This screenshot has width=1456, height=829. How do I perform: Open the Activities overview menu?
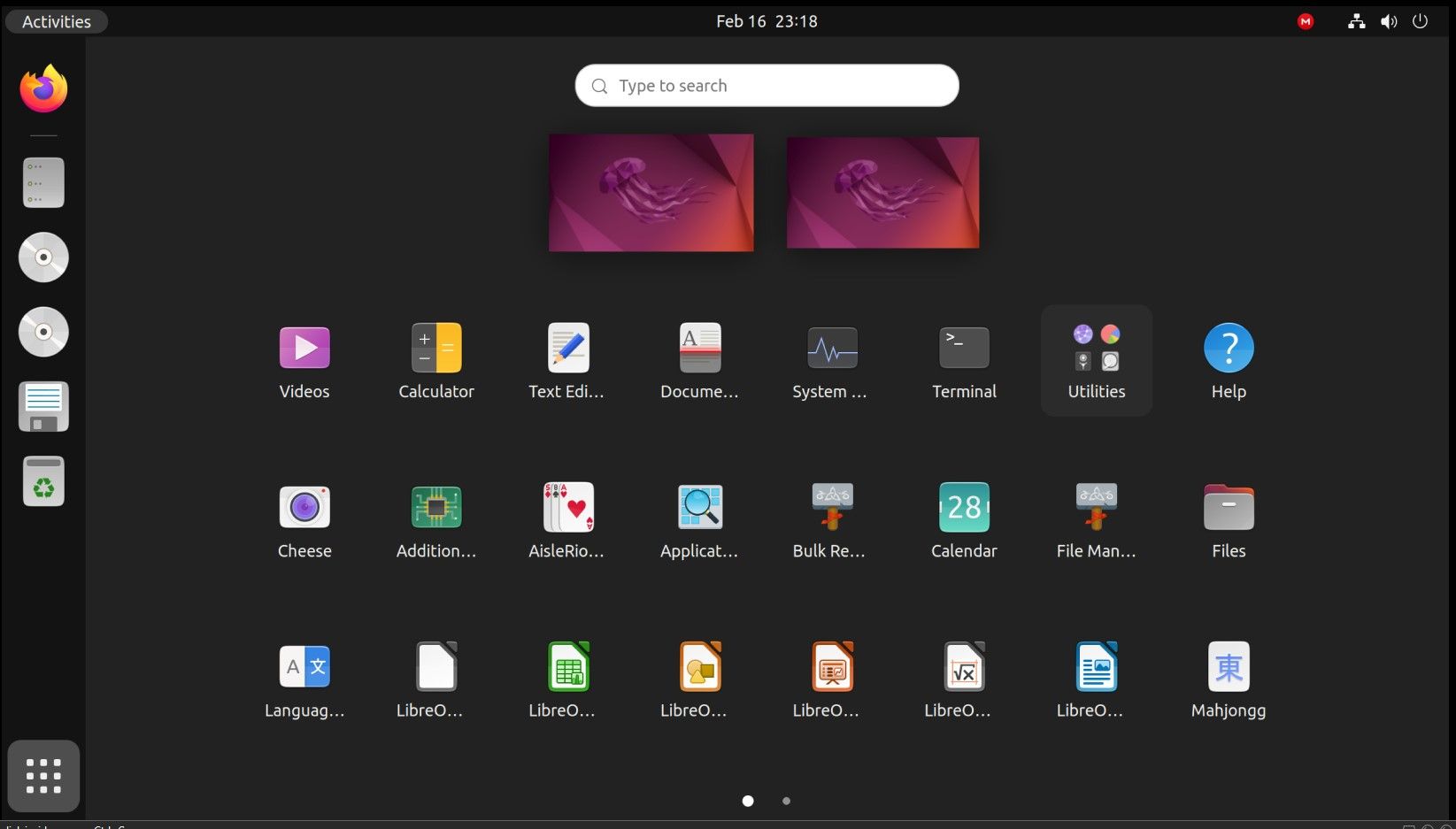click(x=56, y=21)
